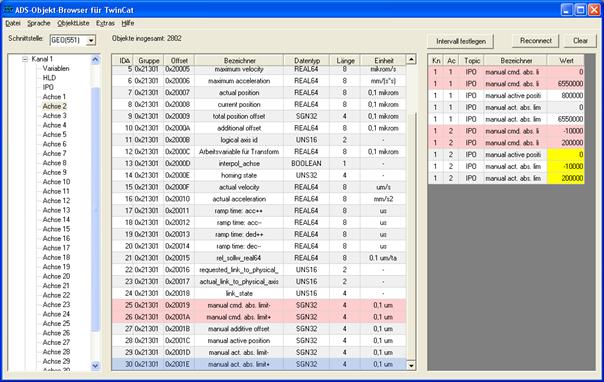604x382 pixels.
Task: Click the tree panel scroll-down arrow
Action: [95, 366]
